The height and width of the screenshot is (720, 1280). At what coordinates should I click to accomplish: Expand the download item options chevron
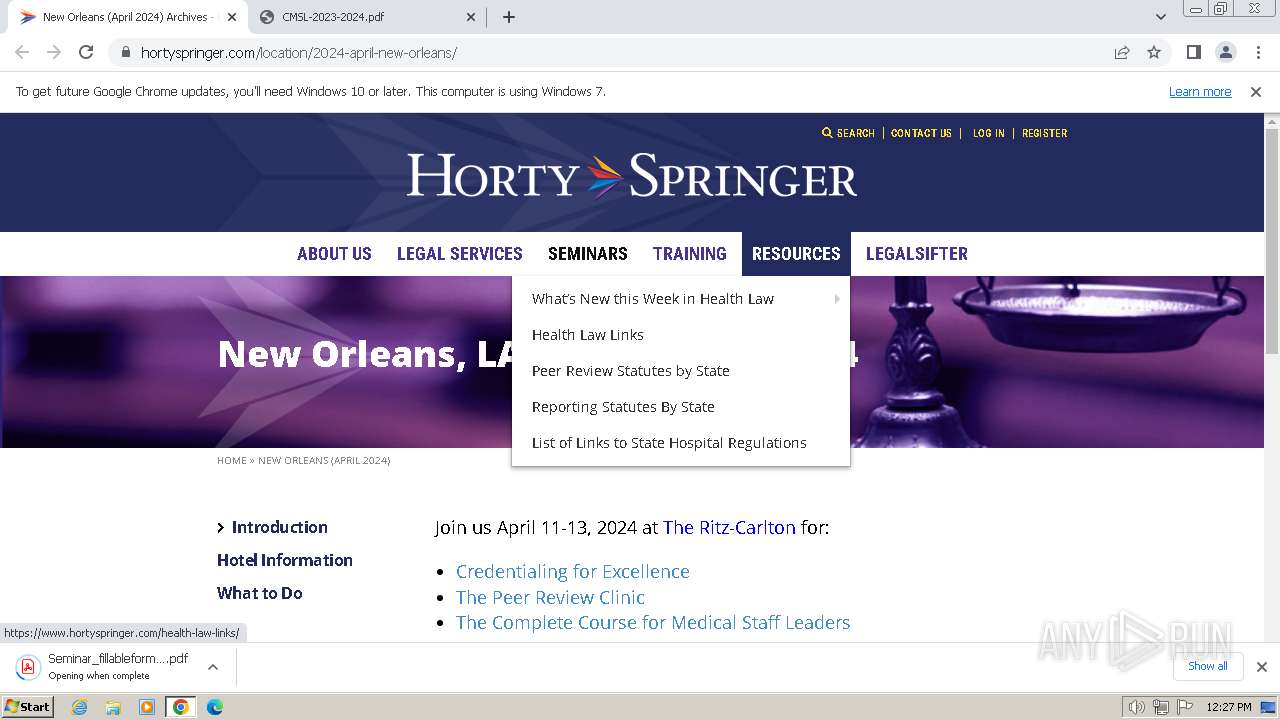click(x=213, y=667)
